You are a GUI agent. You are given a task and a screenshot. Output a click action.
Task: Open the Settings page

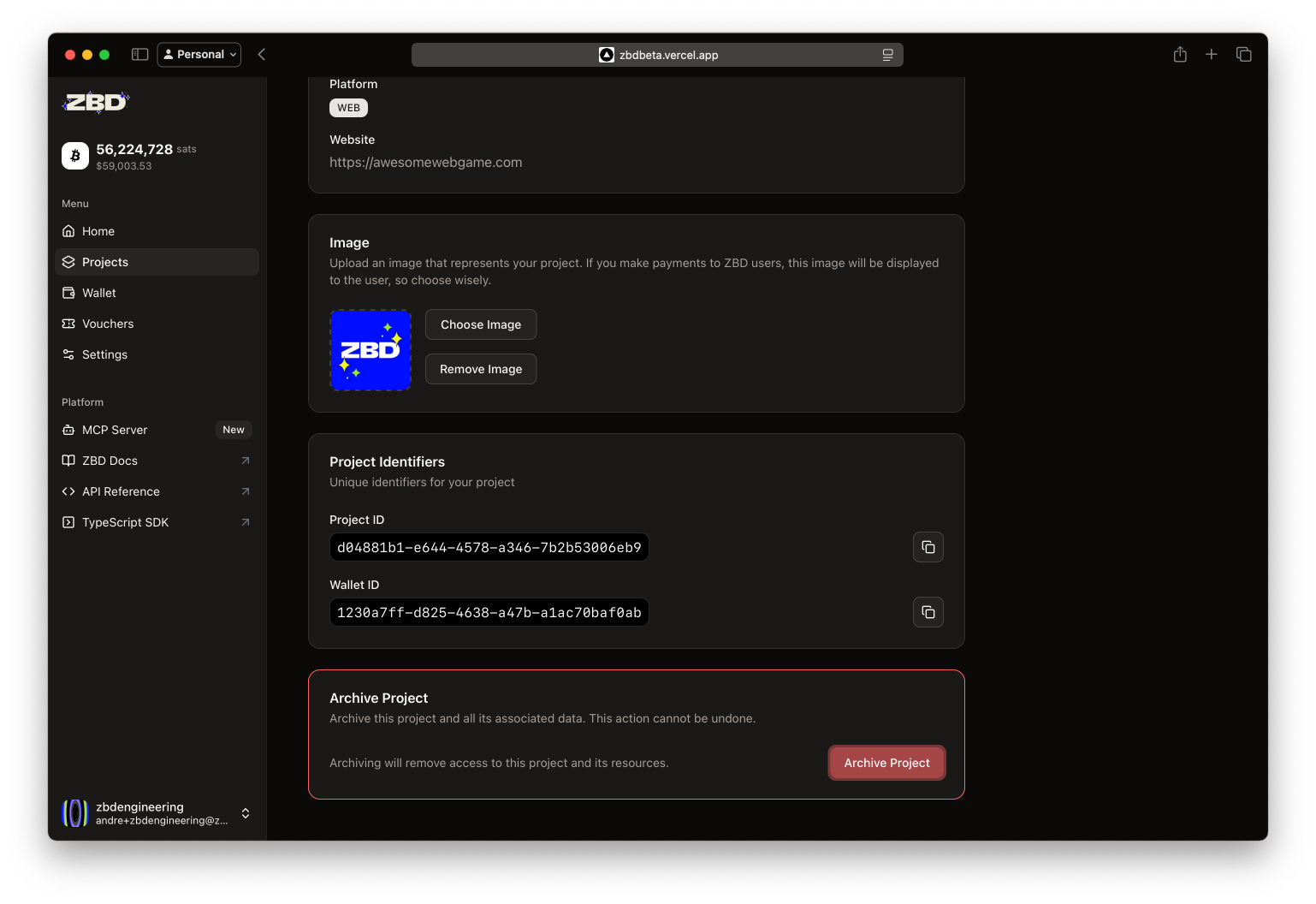tap(104, 354)
